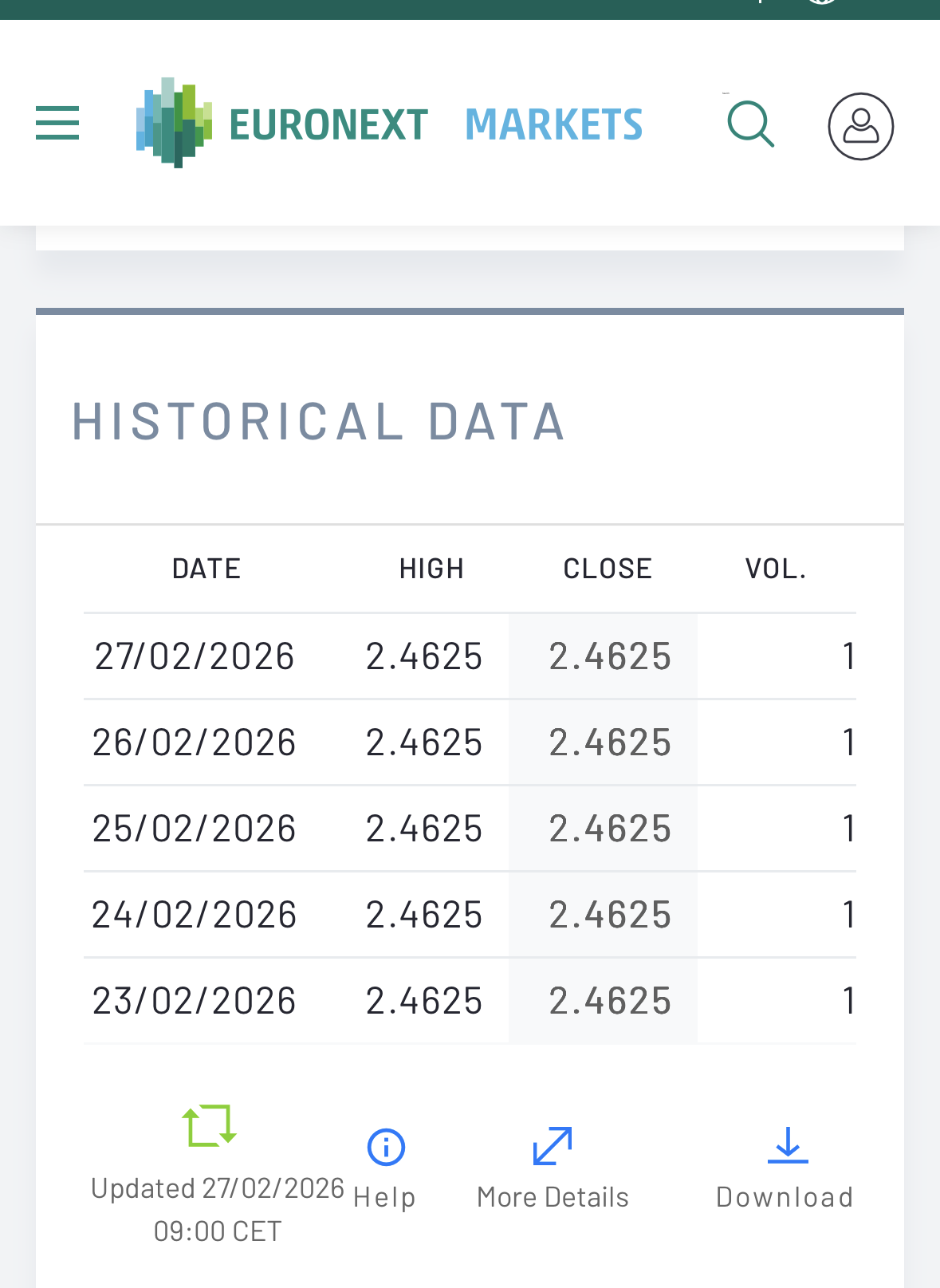
Task: Click the 23/02/2026 date row
Action: click(x=195, y=1001)
